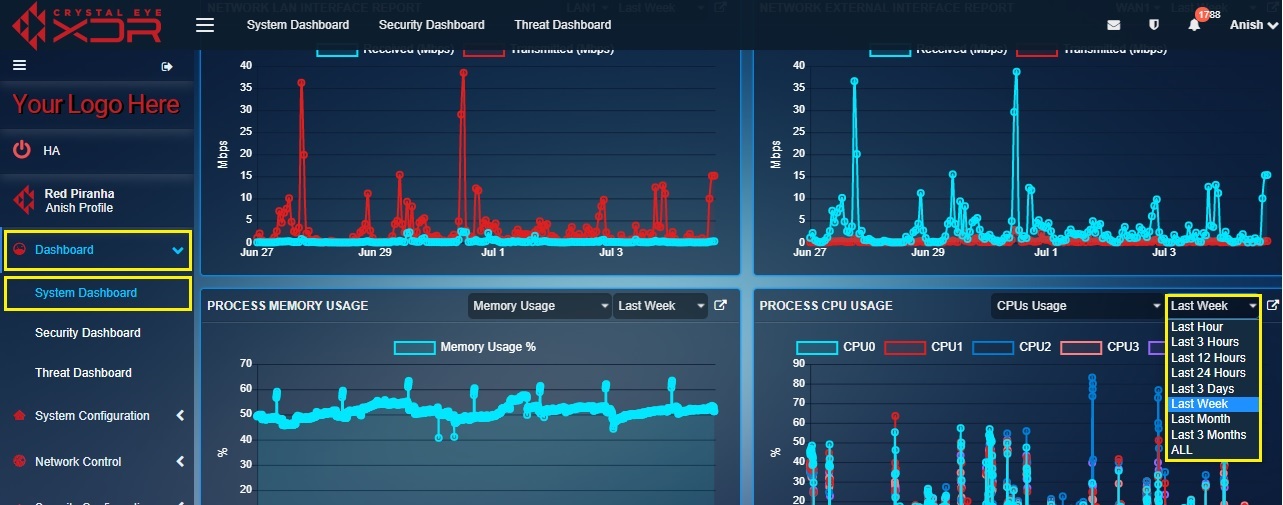
Task: Toggle CPU0 legend series
Action: [836, 347]
